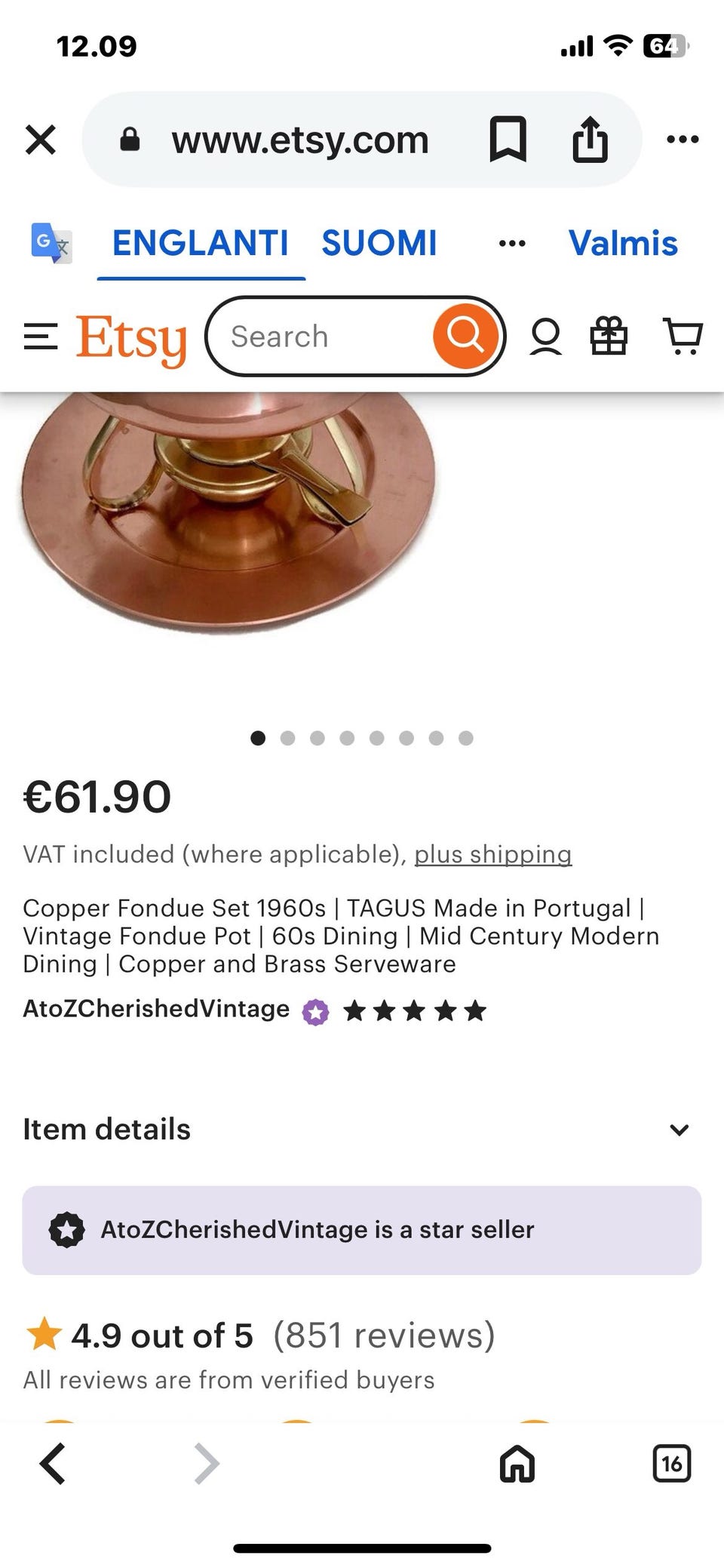724x1568 pixels.
Task: Open browser more options menu
Action: 683,139
